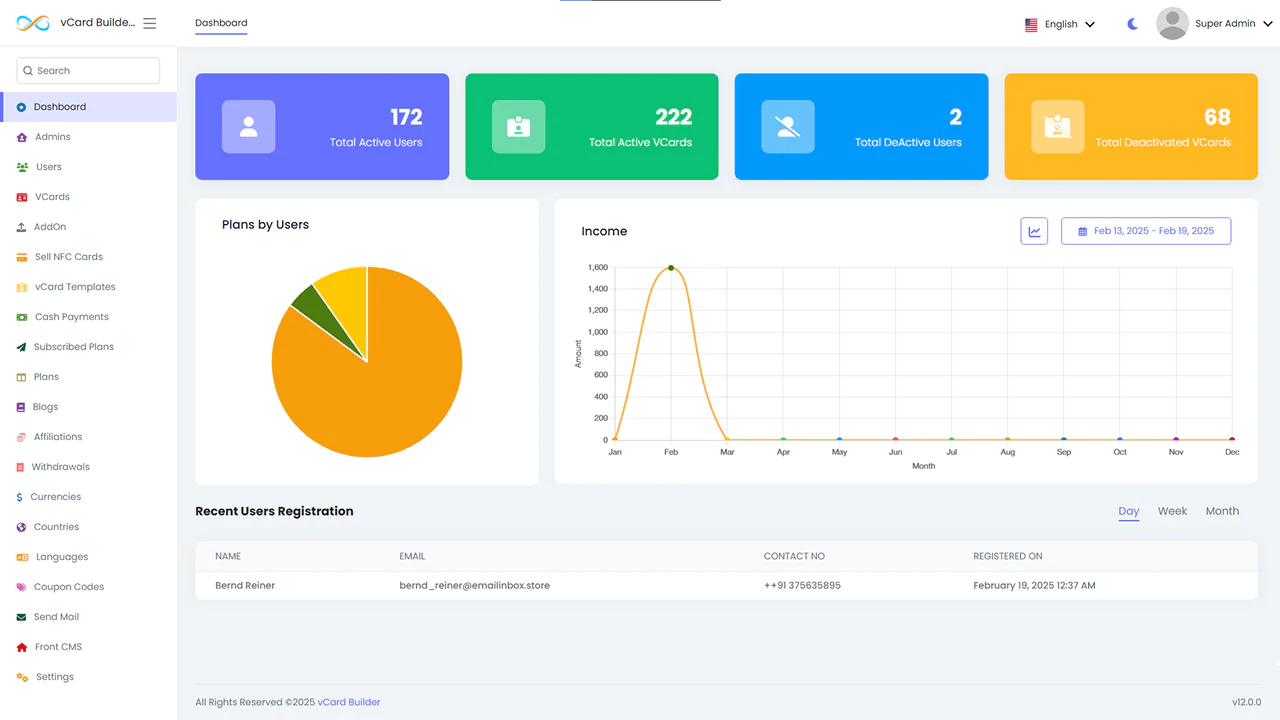
Task: Toggle dark mode with moon icon
Action: tap(1132, 24)
